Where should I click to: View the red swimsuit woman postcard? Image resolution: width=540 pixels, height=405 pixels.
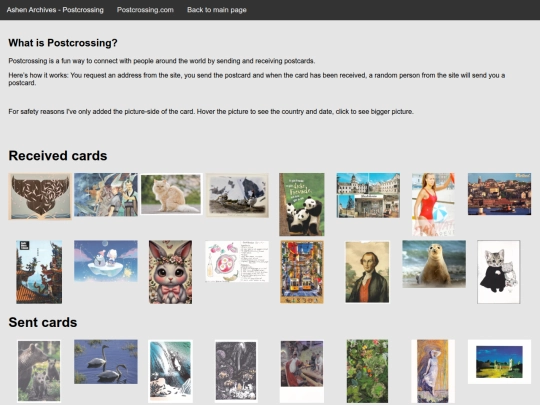[433, 204]
